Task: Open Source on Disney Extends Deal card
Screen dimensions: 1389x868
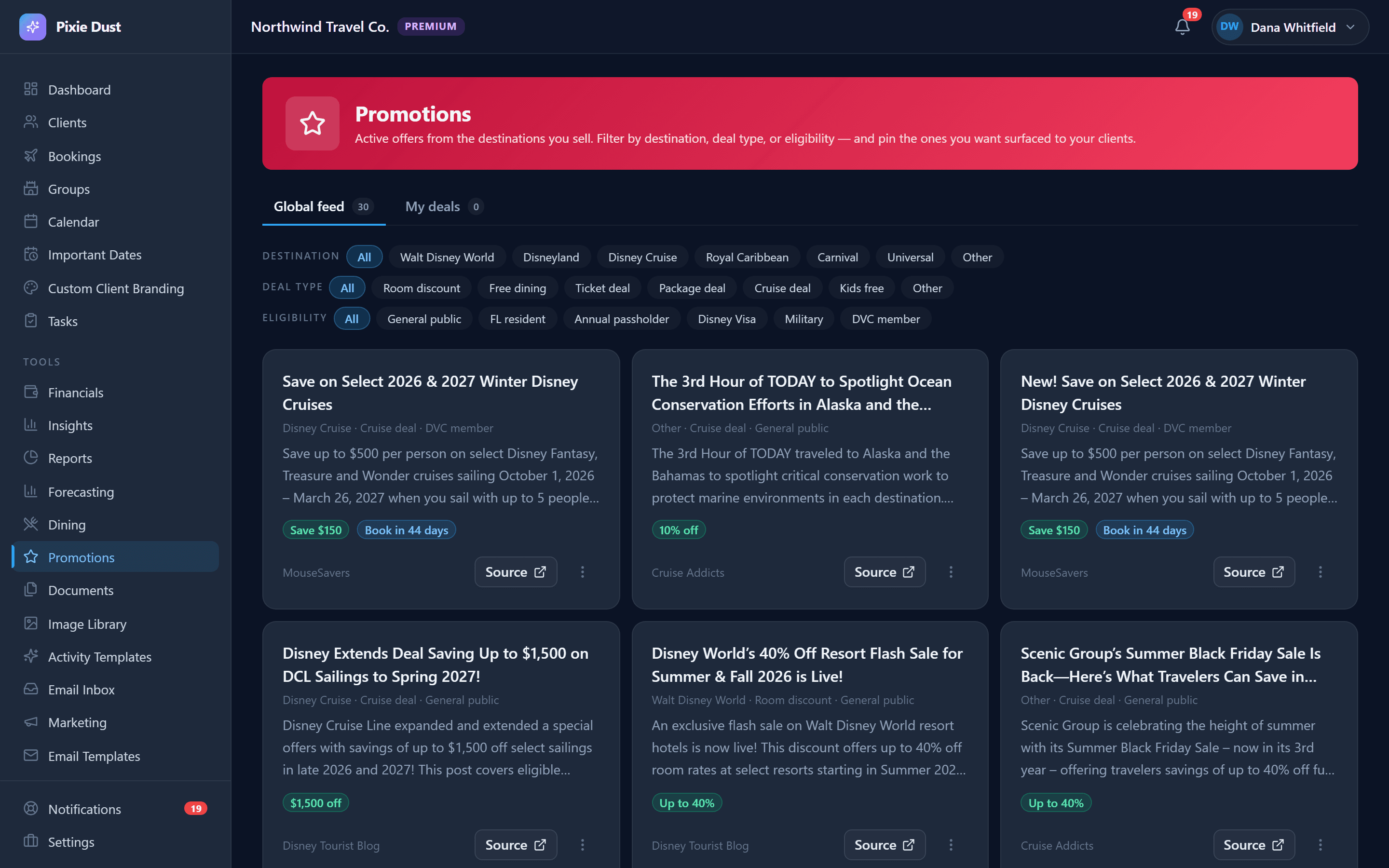Action: tap(516, 844)
